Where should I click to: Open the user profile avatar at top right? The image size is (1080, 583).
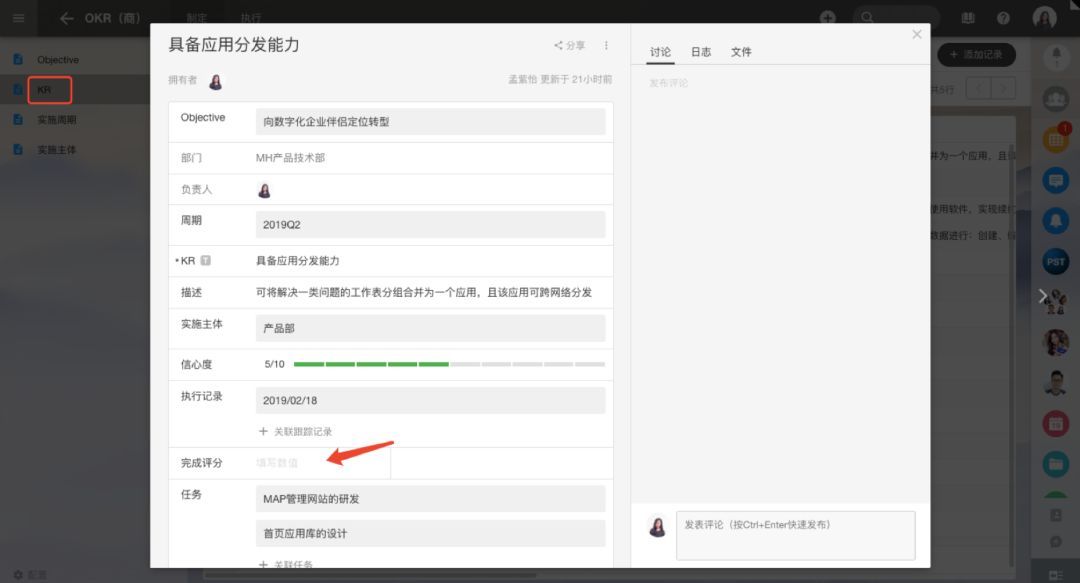1045,17
